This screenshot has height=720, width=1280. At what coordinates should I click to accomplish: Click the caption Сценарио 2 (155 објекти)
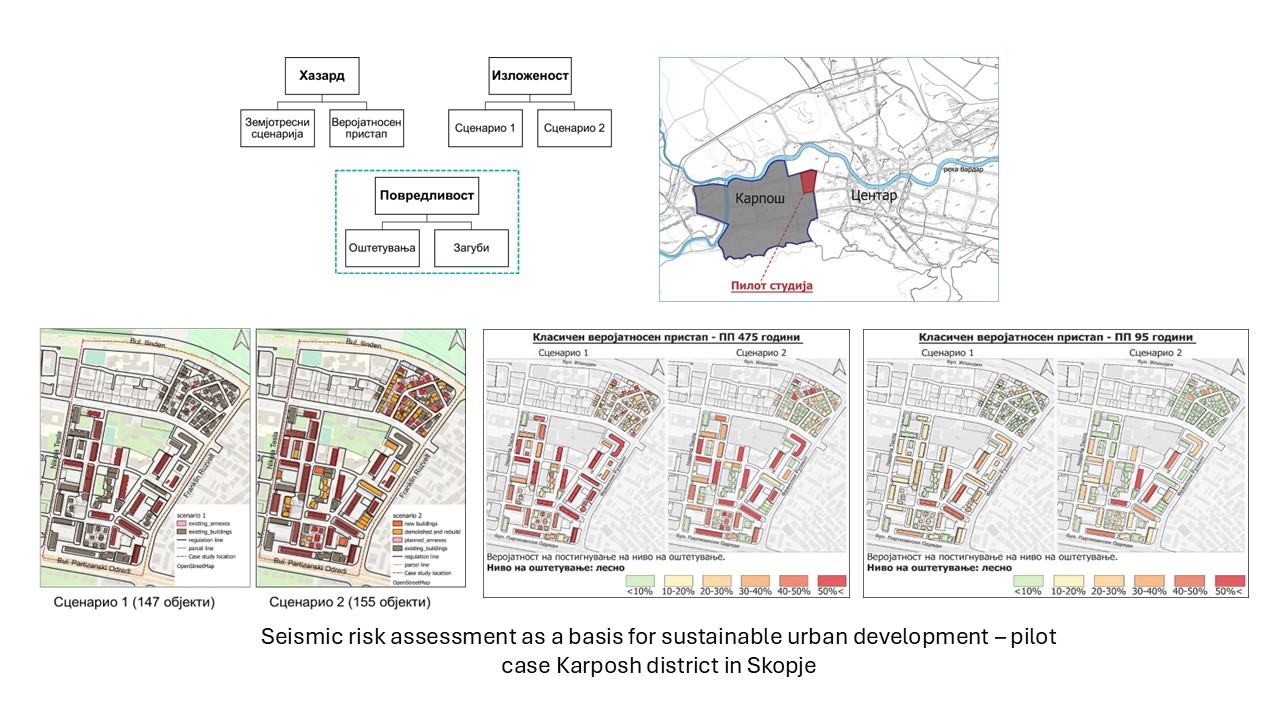coord(350,603)
